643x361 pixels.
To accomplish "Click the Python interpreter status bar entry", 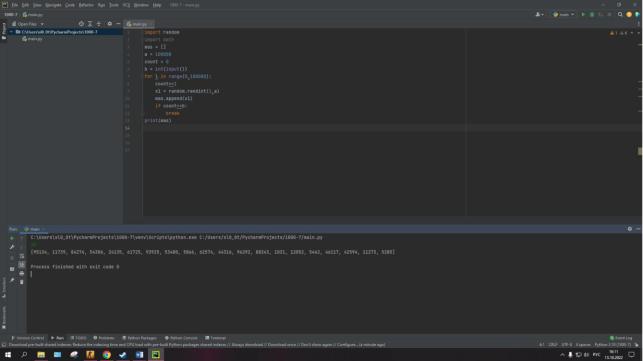I will 613,345.
